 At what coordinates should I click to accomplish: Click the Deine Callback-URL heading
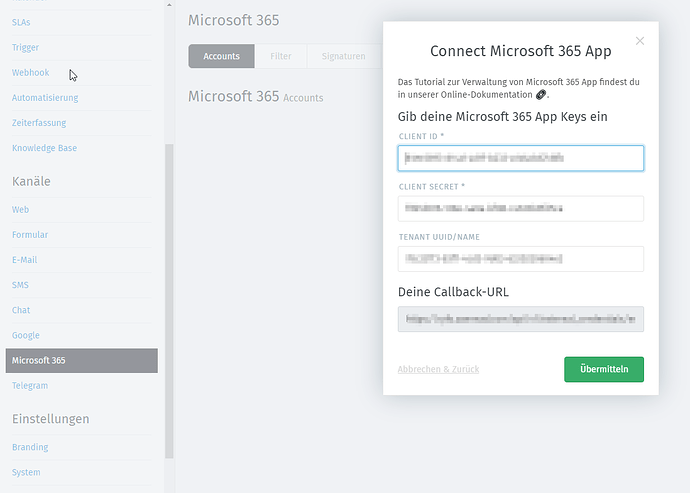coord(453,292)
